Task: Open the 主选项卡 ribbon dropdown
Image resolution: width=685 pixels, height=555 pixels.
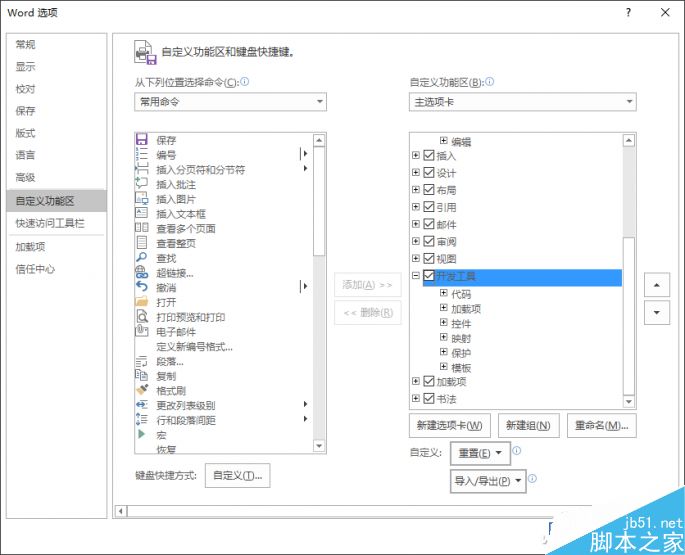Action: coord(522,102)
